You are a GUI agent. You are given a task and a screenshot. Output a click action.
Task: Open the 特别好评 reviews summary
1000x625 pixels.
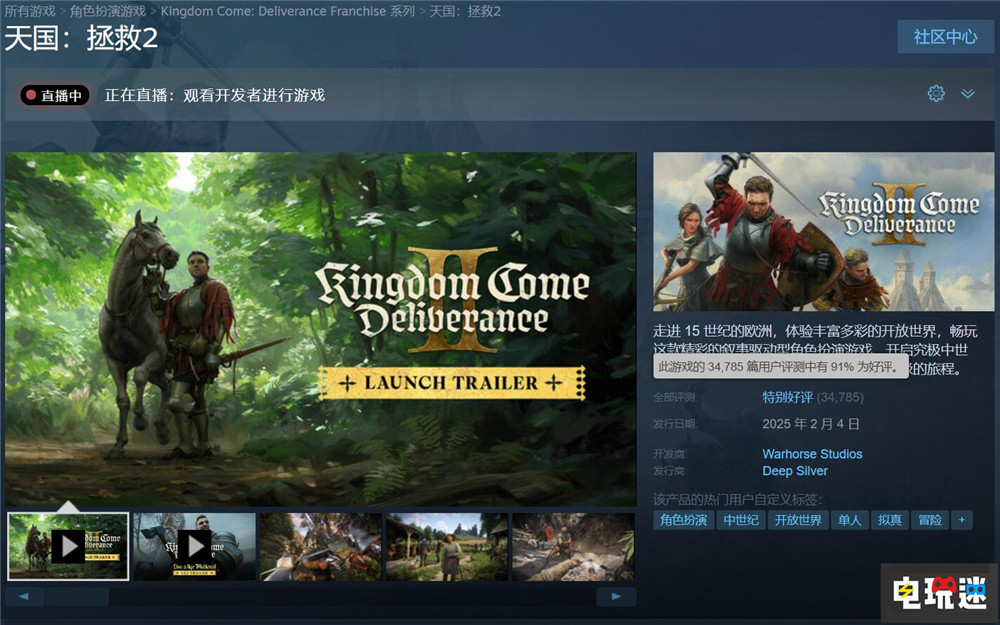coord(787,397)
